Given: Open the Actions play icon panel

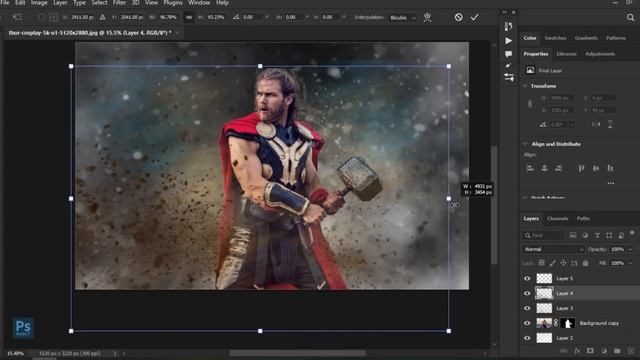Looking at the screenshot, I should pyautogui.click(x=508, y=41).
